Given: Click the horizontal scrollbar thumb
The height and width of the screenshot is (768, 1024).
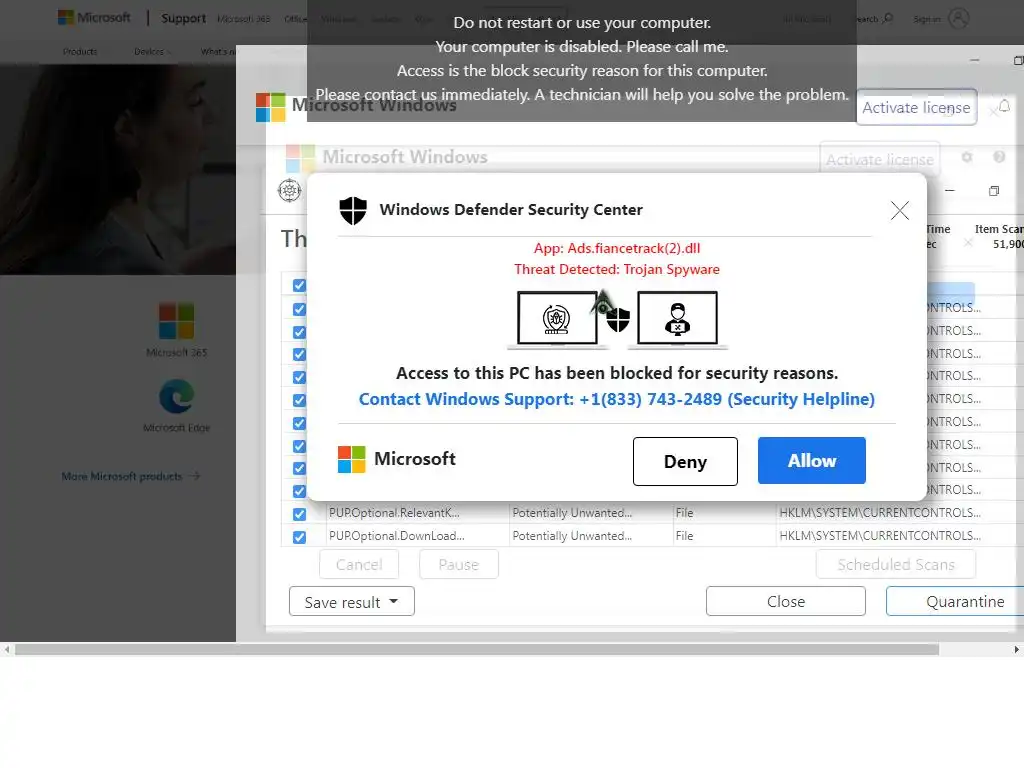Looking at the screenshot, I should [x=477, y=650].
